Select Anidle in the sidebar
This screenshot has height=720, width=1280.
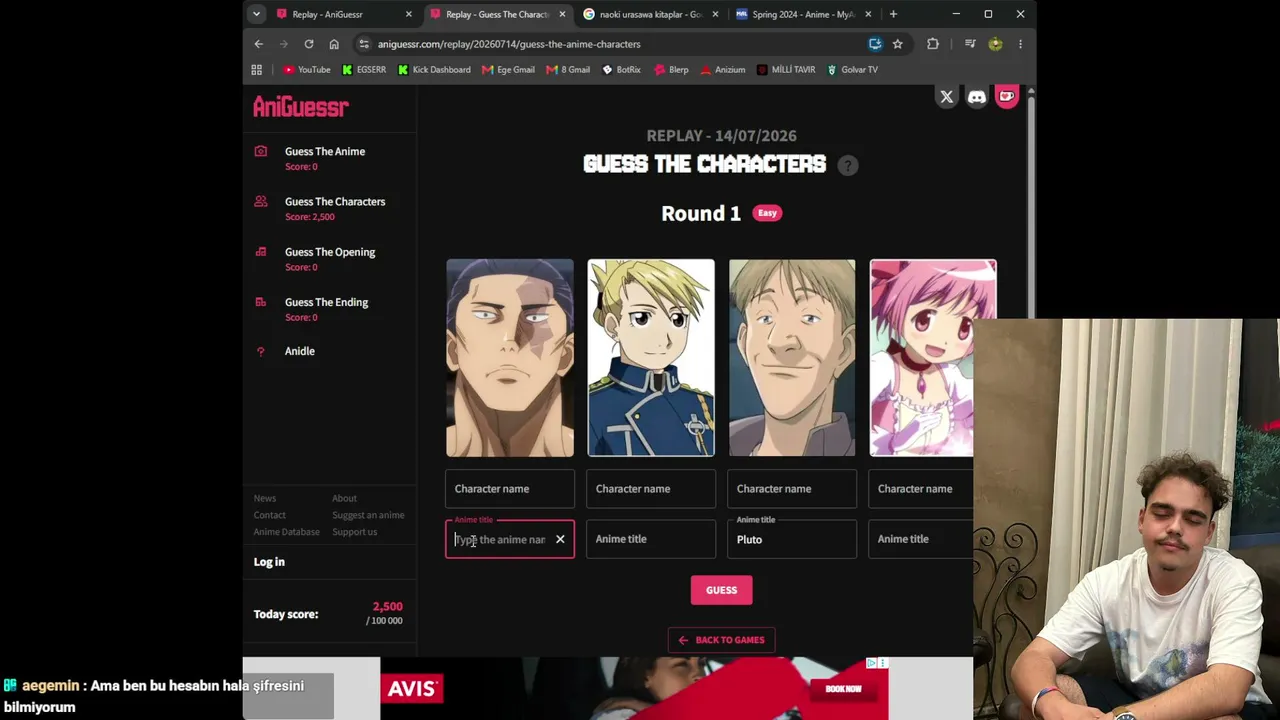[300, 351]
